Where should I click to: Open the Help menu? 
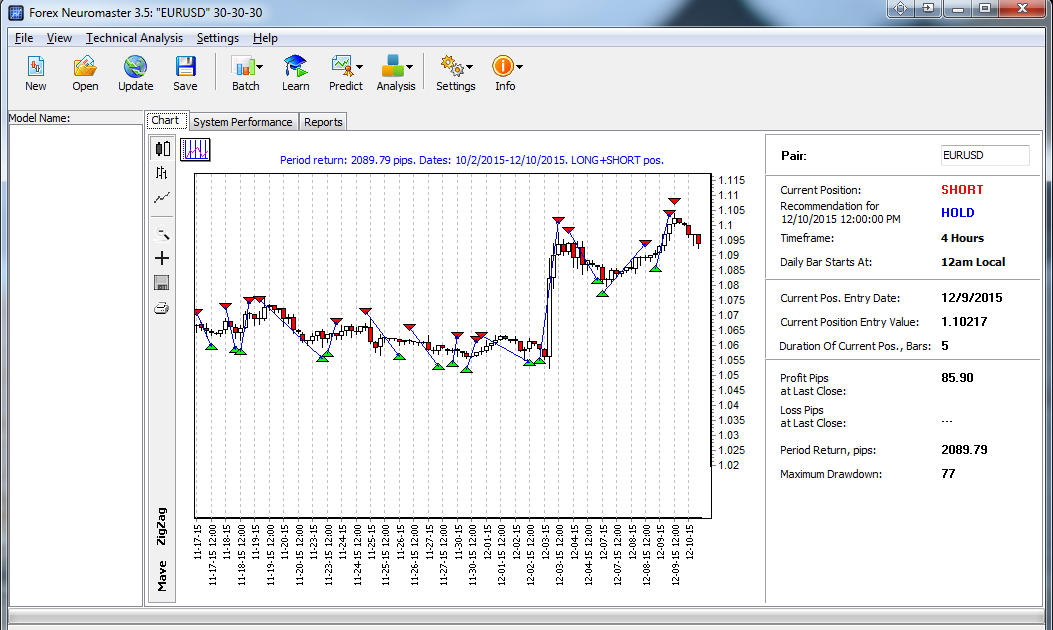tap(265, 38)
